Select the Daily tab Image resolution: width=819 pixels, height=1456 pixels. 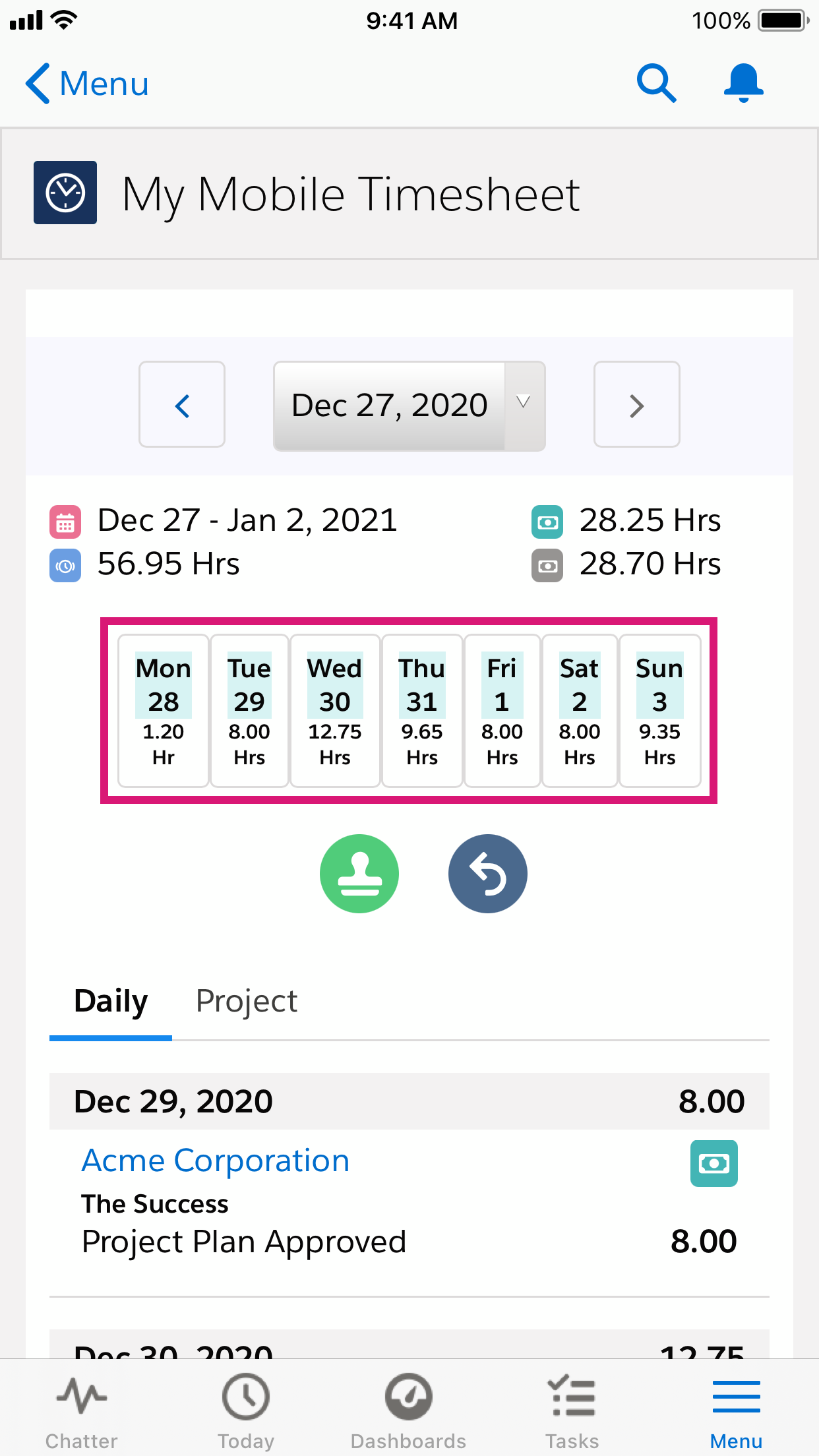click(110, 1001)
